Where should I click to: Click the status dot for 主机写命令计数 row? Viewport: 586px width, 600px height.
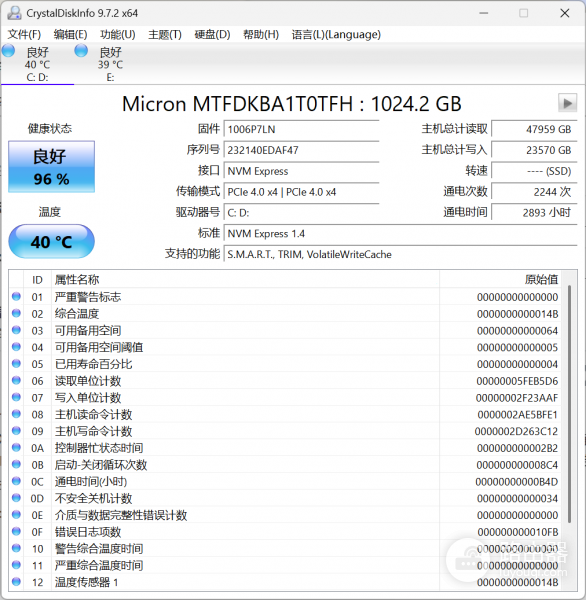click(x=16, y=431)
